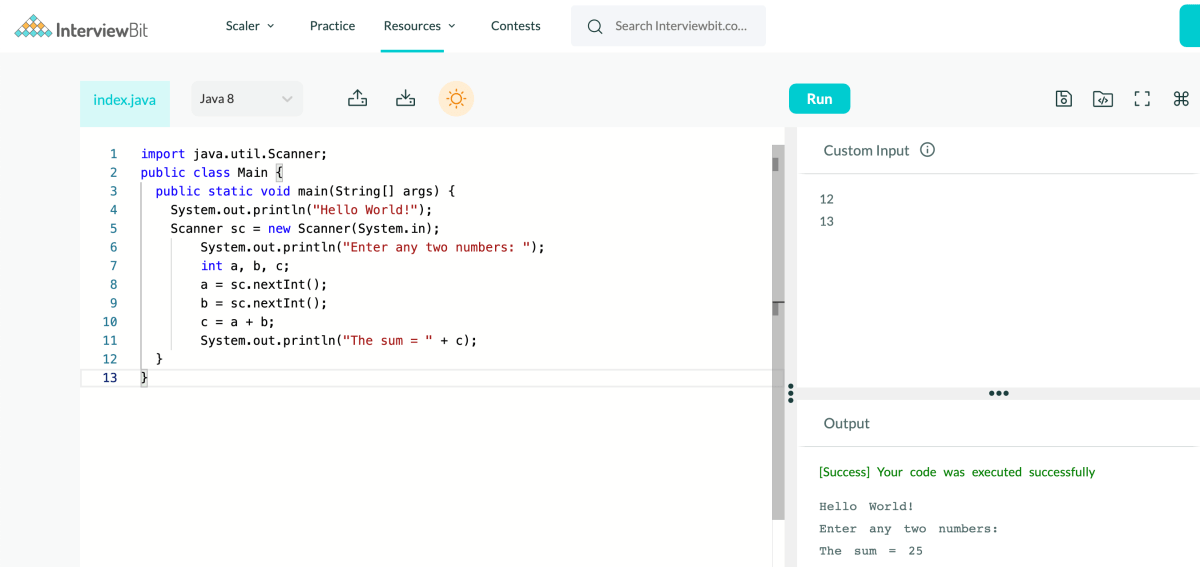Click the 'Hello World!' string in code
The width and height of the screenshot is (1200, 567).
point(365,209)
